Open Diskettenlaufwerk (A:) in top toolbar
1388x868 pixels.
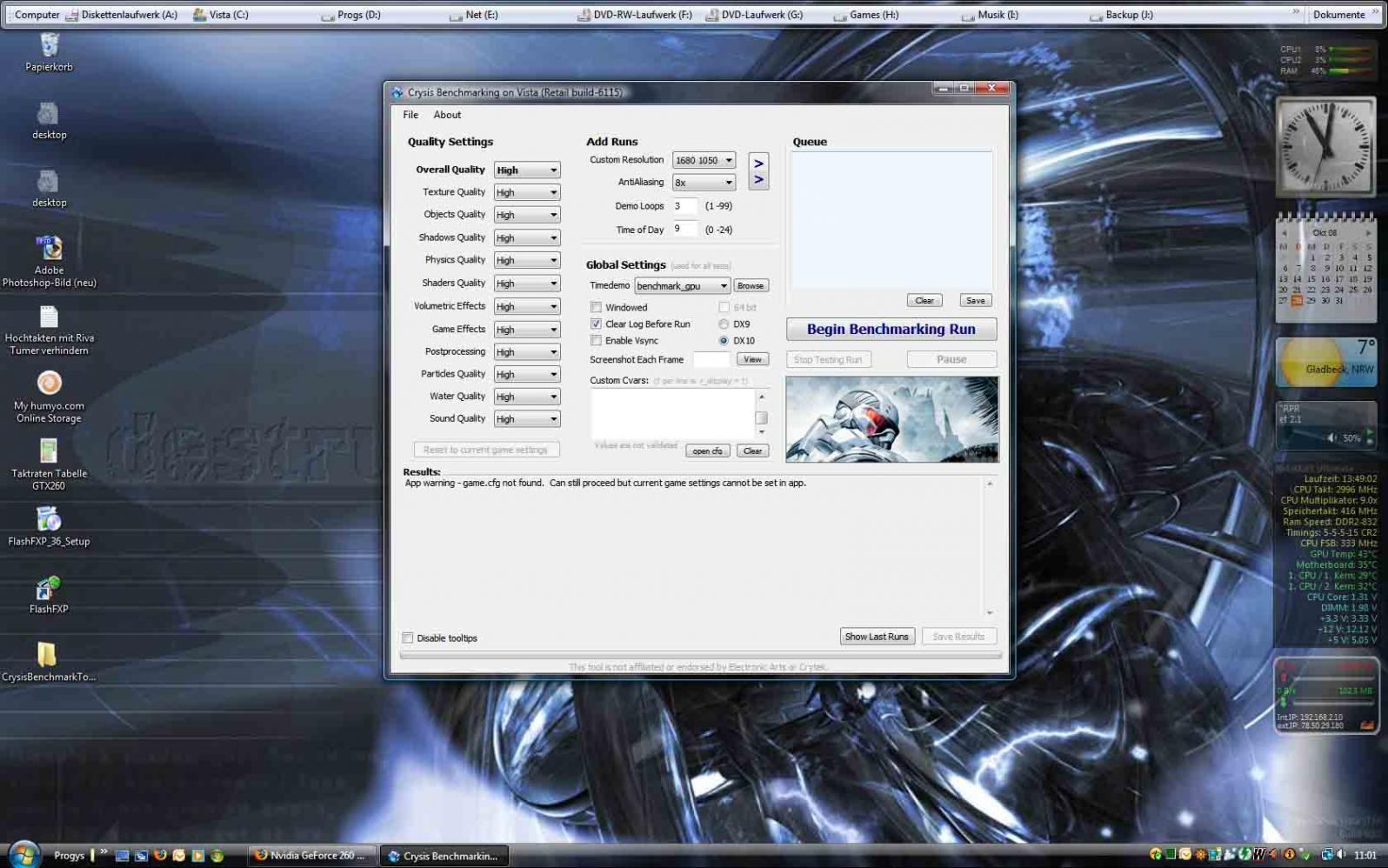pyautogui.click(x=122, y=15)
